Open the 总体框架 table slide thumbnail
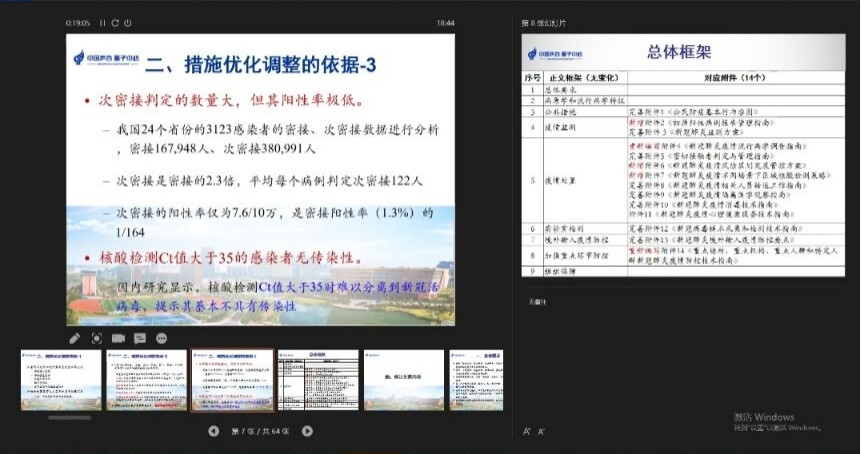The height and width of the screenshot is (454, 861). pos(318,379)
